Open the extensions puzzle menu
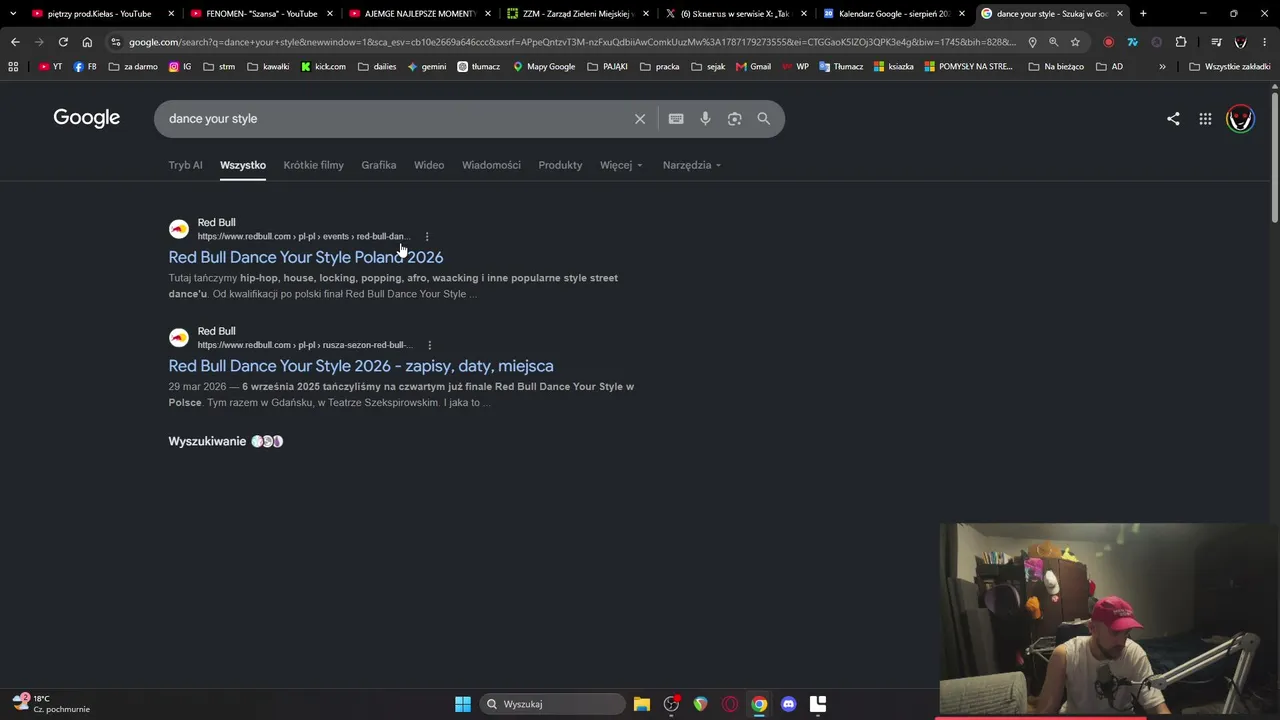 pyautogui.click(x=1181, y=42)
